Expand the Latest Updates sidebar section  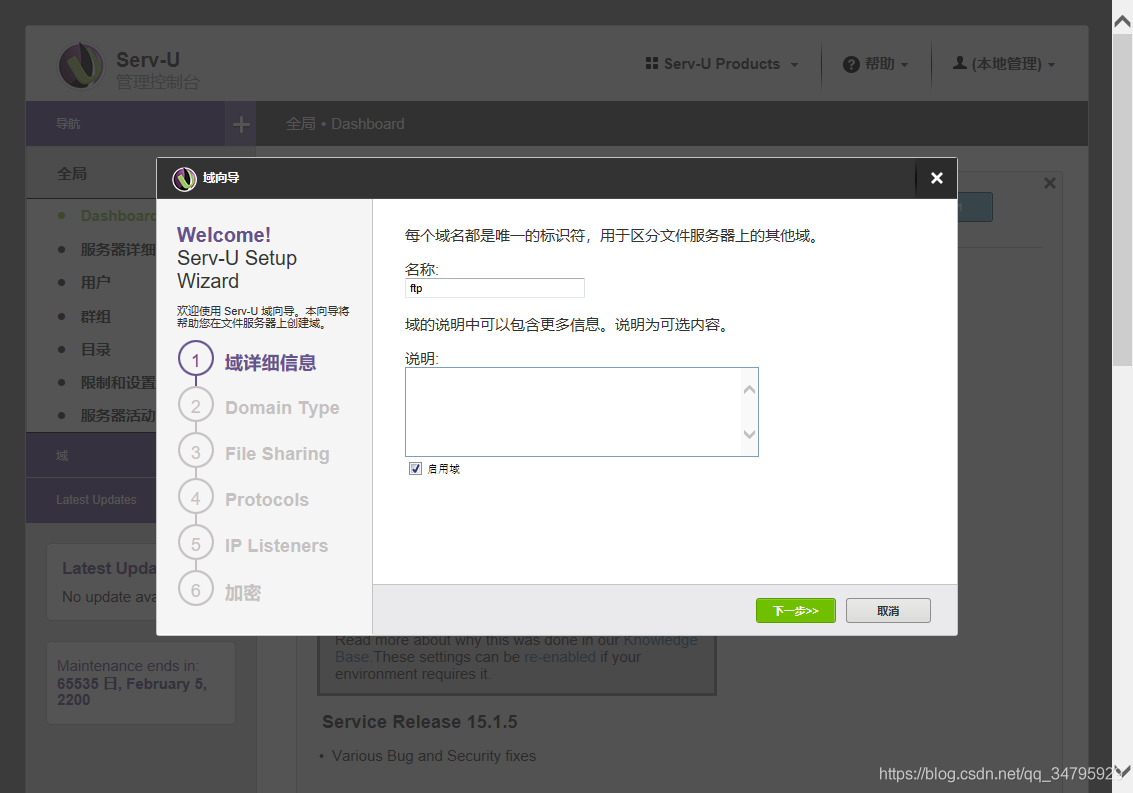click(91, 500)
